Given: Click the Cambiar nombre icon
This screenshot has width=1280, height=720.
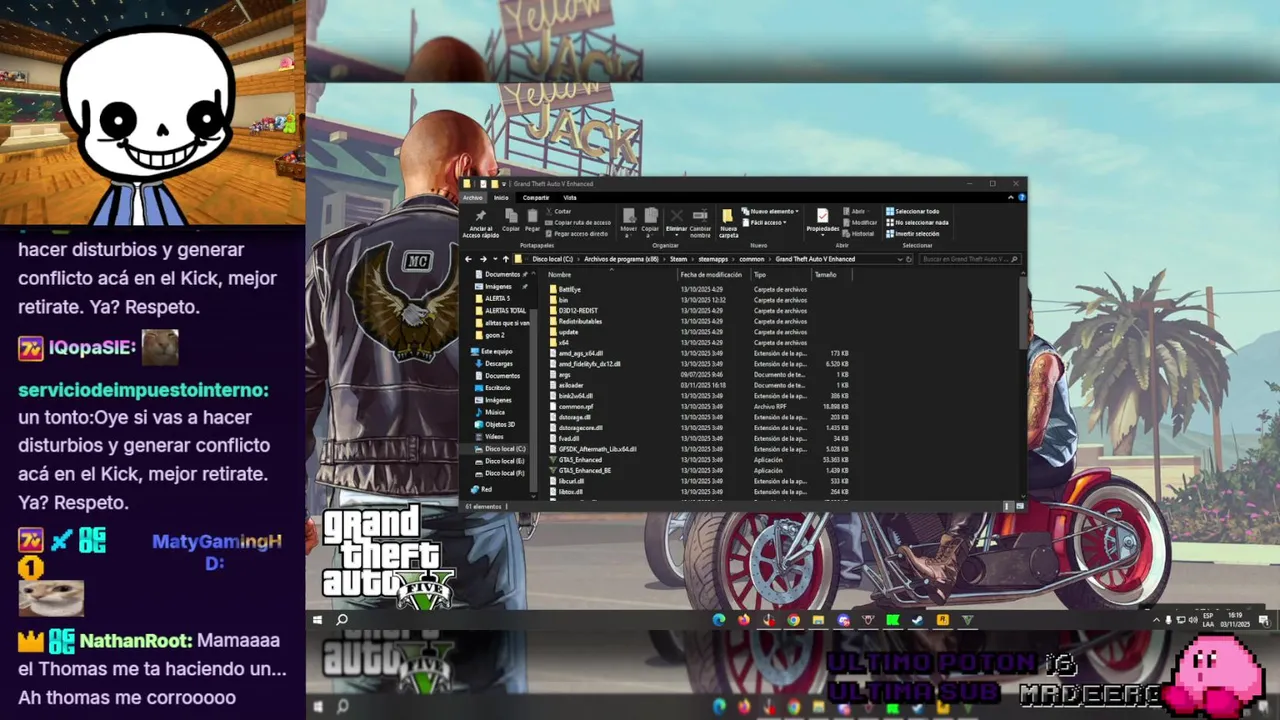Looking at the screenshot, I should point(700,216).
